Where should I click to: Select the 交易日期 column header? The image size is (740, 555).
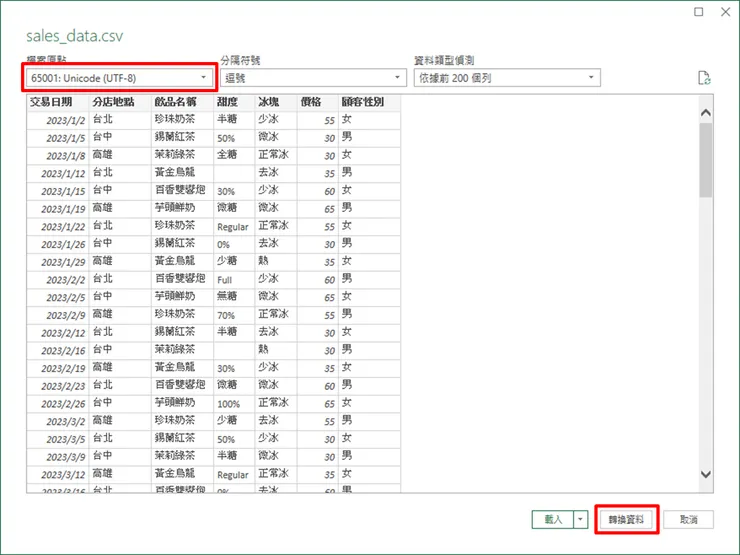click(58, 102)
